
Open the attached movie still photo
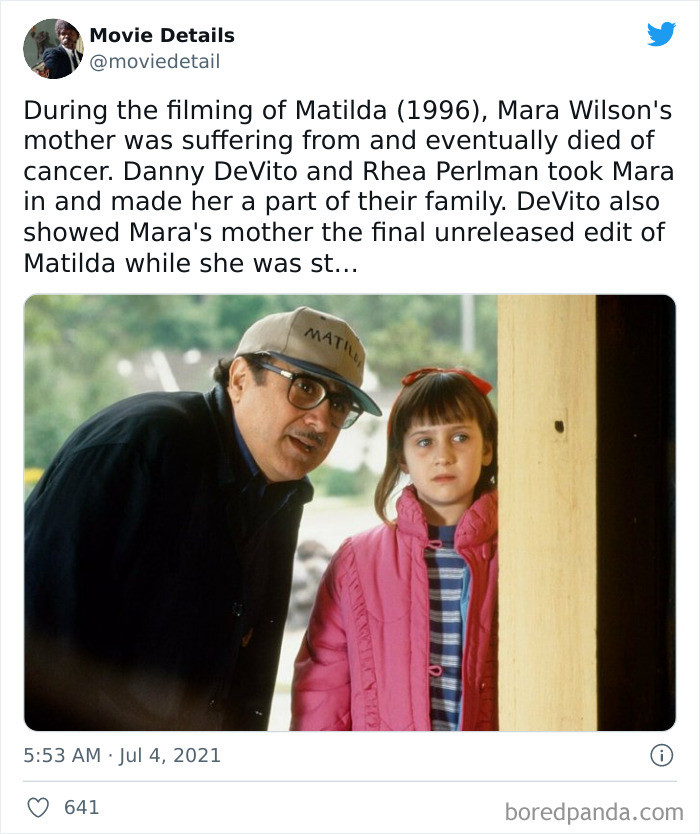click(349, 512)
